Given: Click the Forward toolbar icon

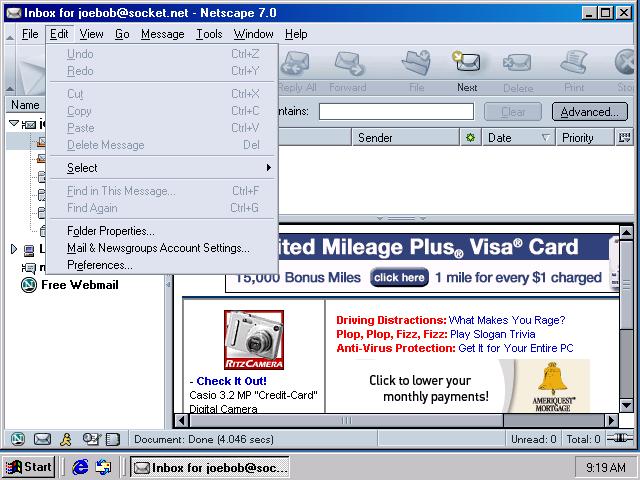Looking at the screenshot, I should [x=349, y=63].
